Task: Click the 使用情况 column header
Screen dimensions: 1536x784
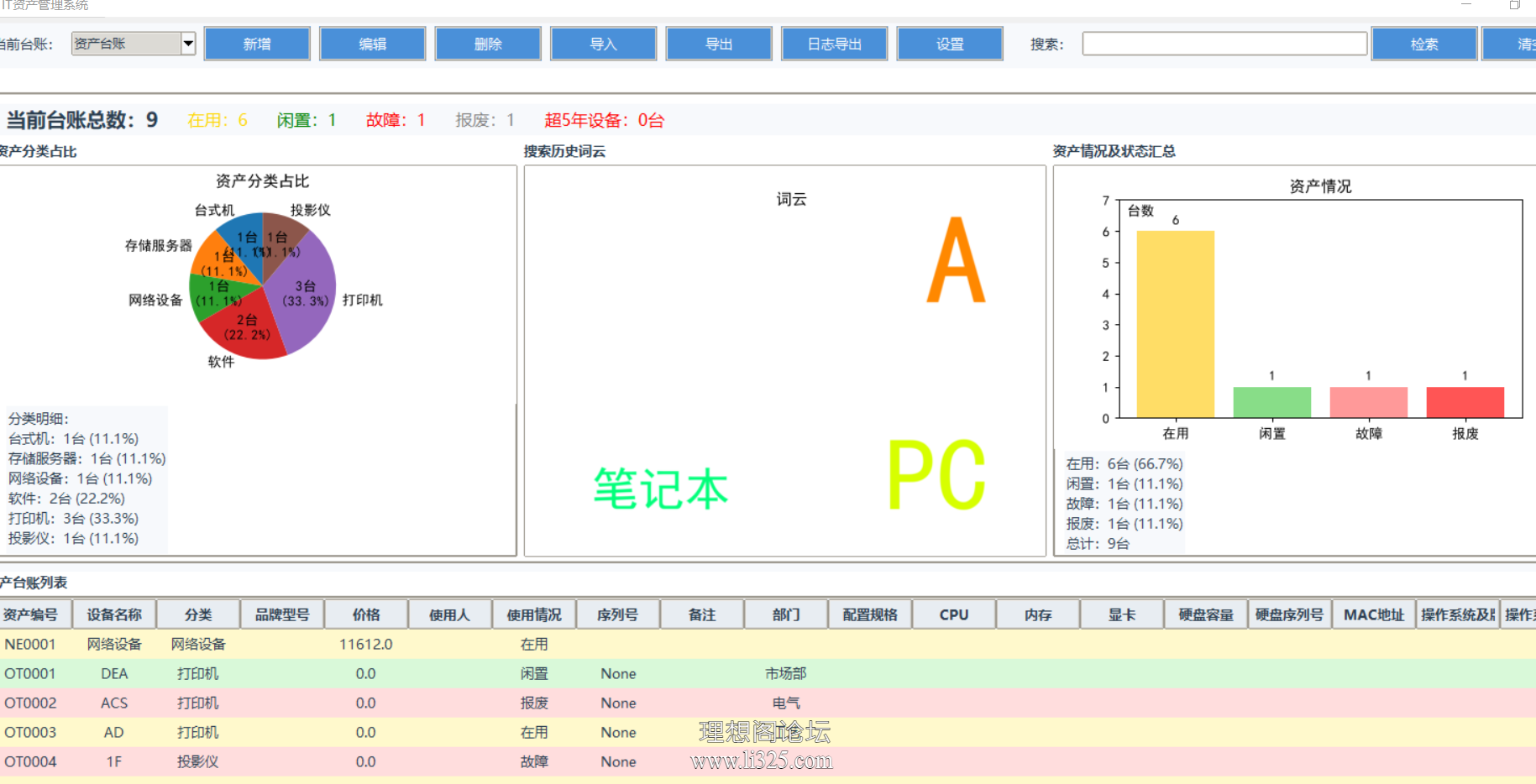Action: coord(534,614)
